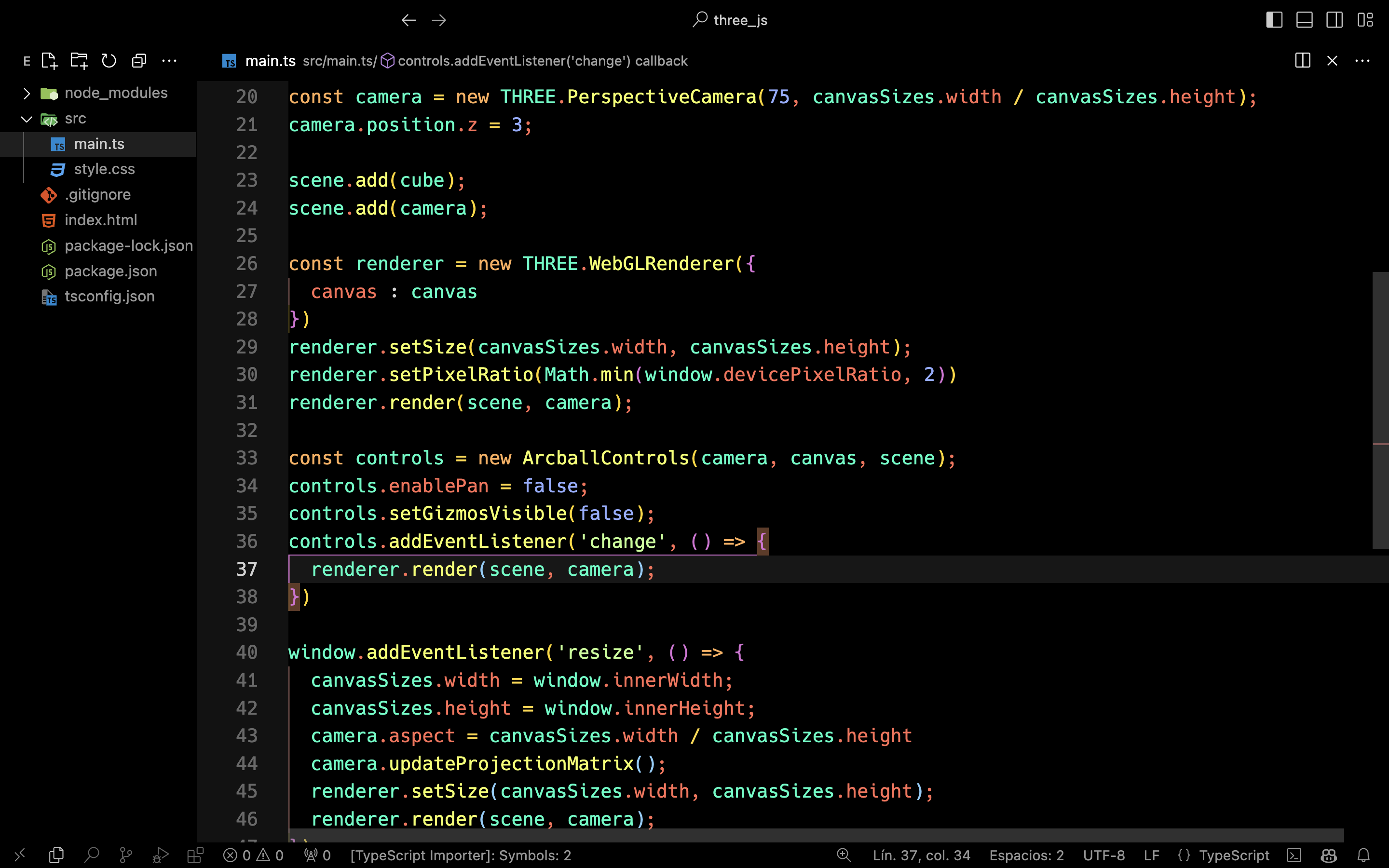The image size is (1389, 868).
Task: Click 'setPixelRatio' on line 30
Action: click(x=462, y=375)
